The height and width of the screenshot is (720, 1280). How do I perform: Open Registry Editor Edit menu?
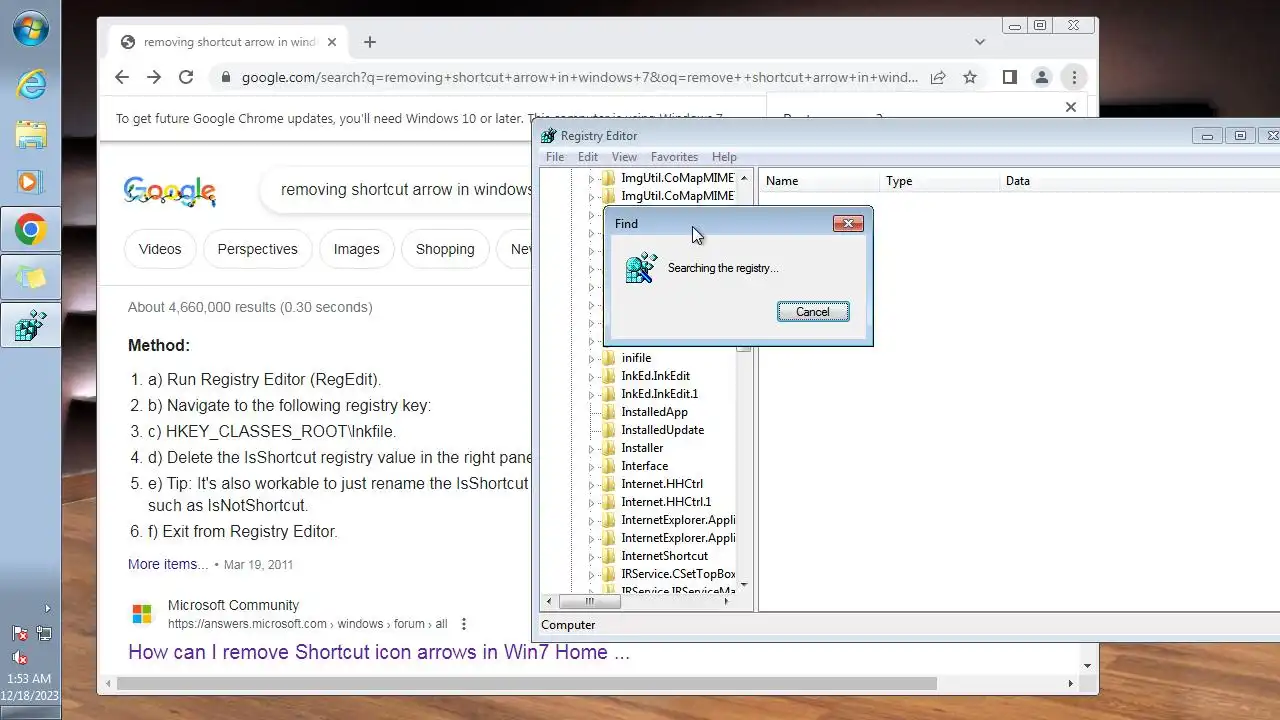pyautogui.click(x=588, y=157)
